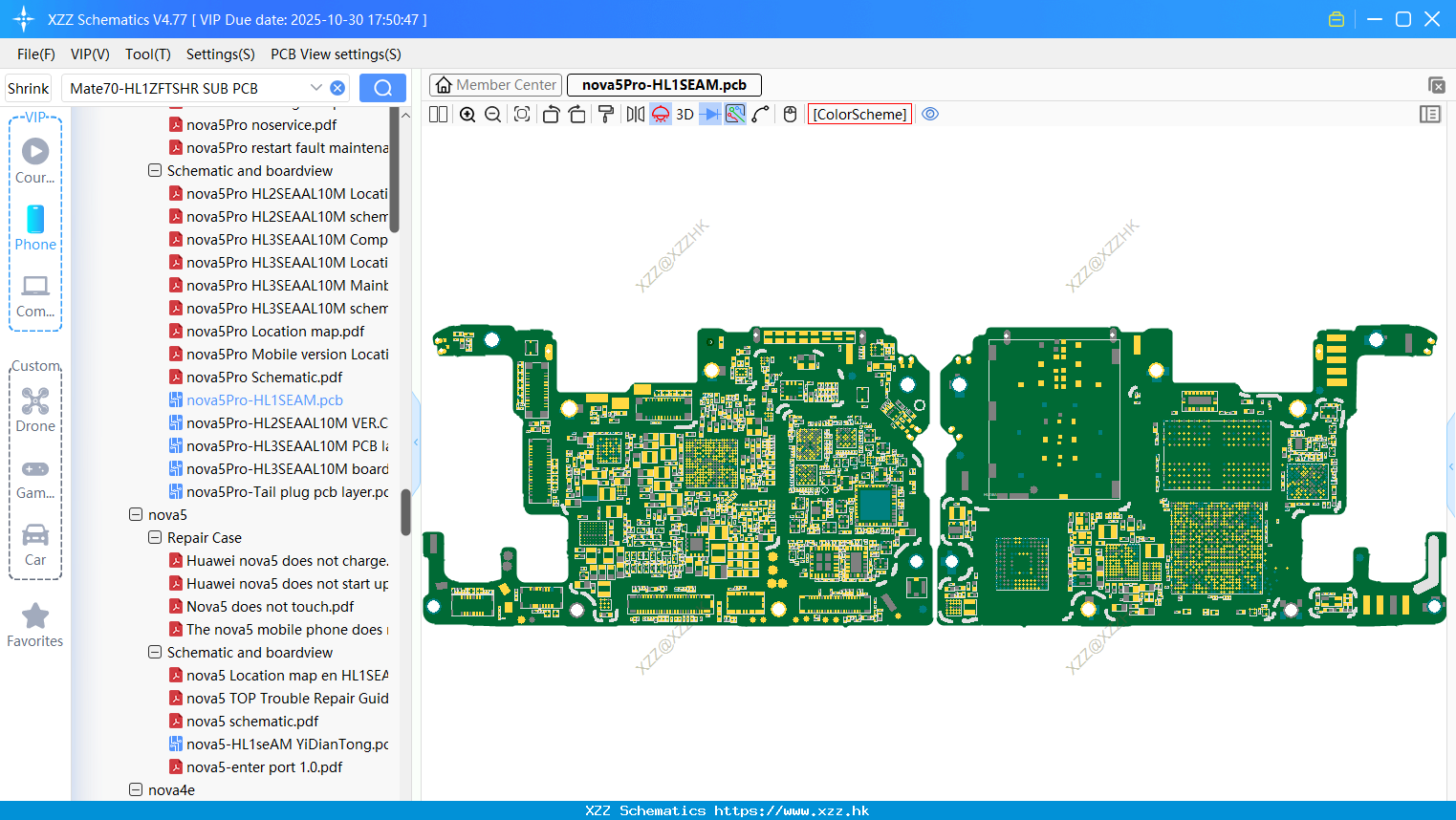1456x820 pixels.
Task: Rotate the board counterclockwise
Action: pyautogui.click(x=552, y=115)
